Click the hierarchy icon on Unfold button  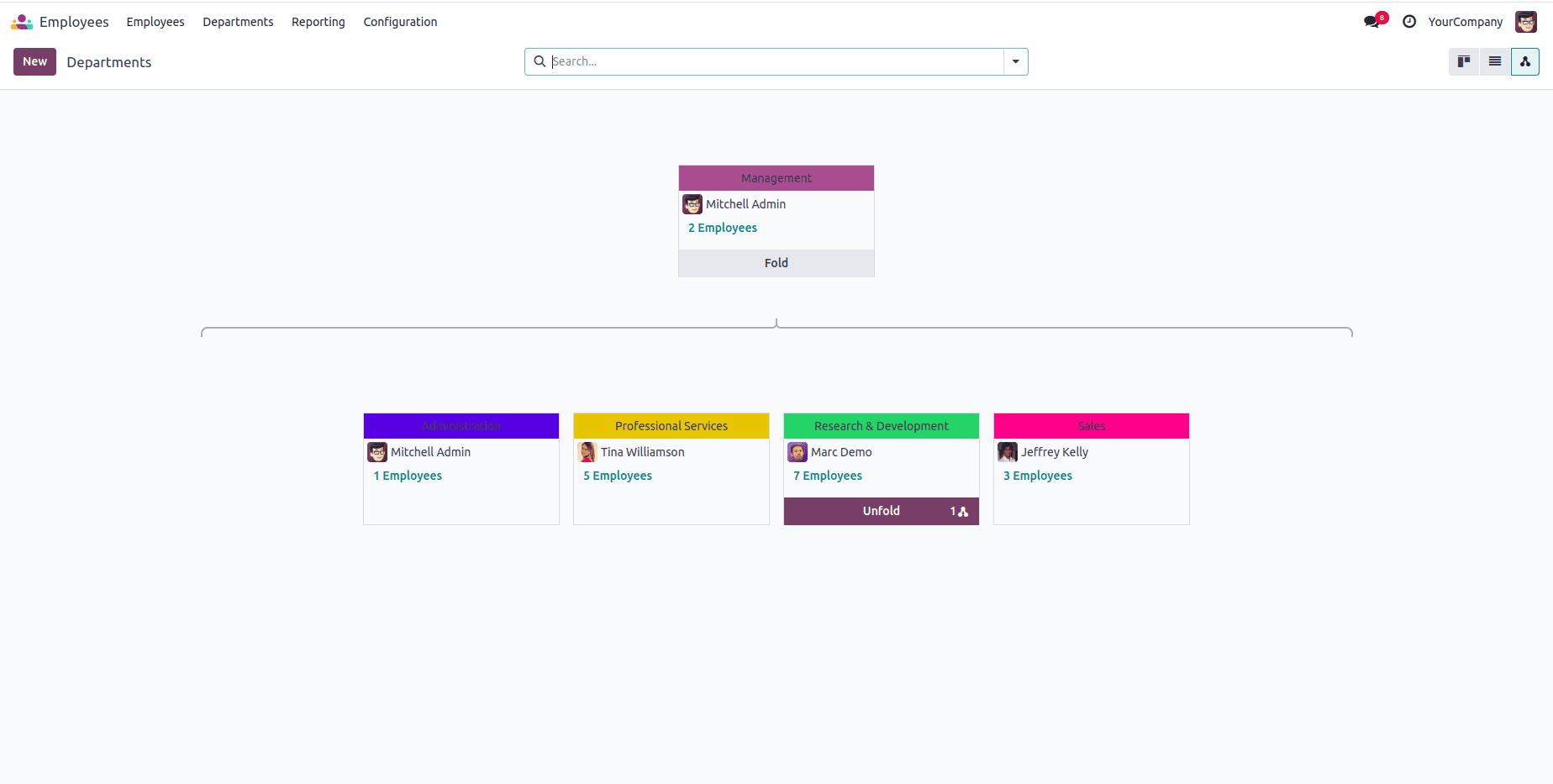coord(963,511)
